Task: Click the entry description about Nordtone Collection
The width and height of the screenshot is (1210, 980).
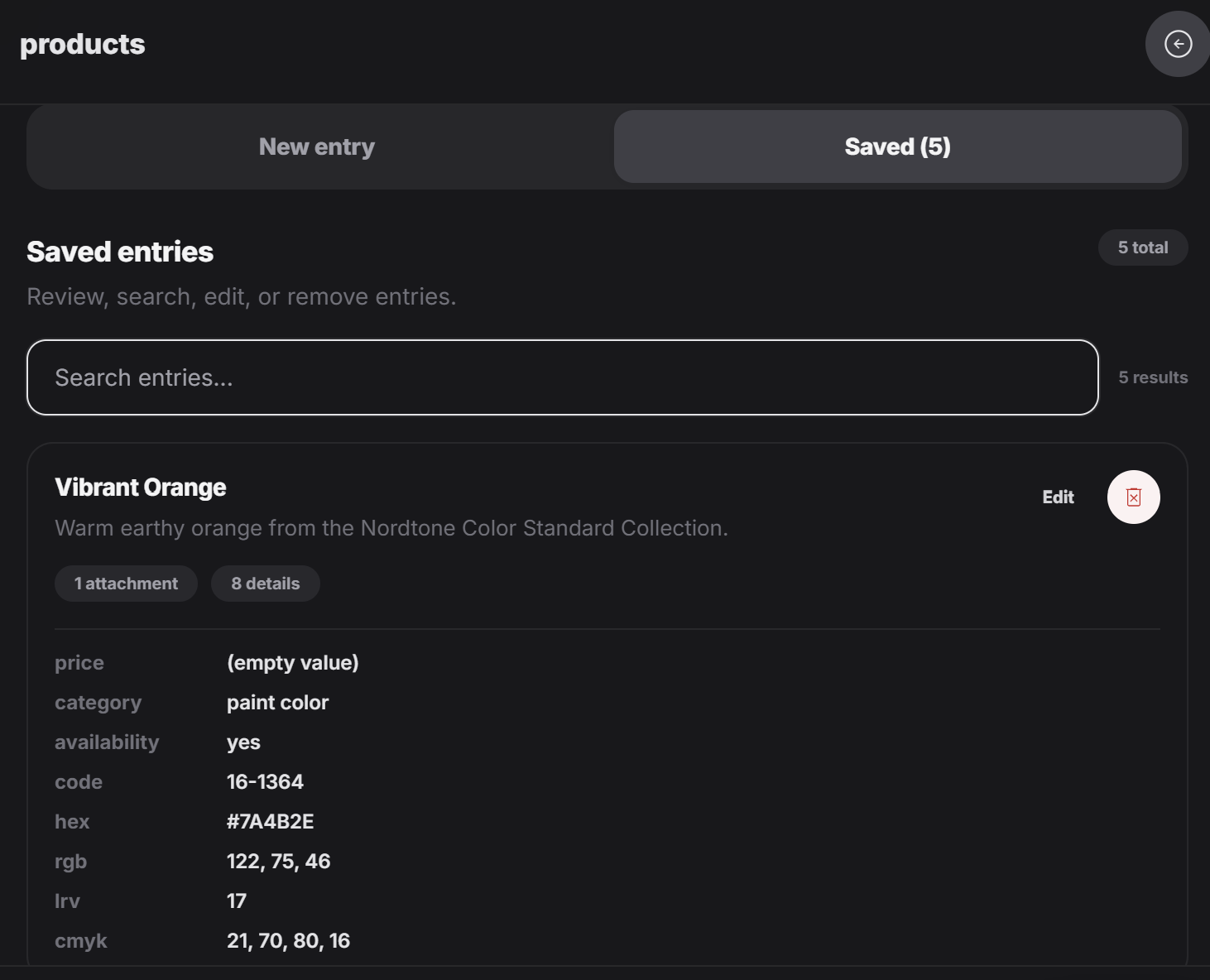Action: coord(391,528)
